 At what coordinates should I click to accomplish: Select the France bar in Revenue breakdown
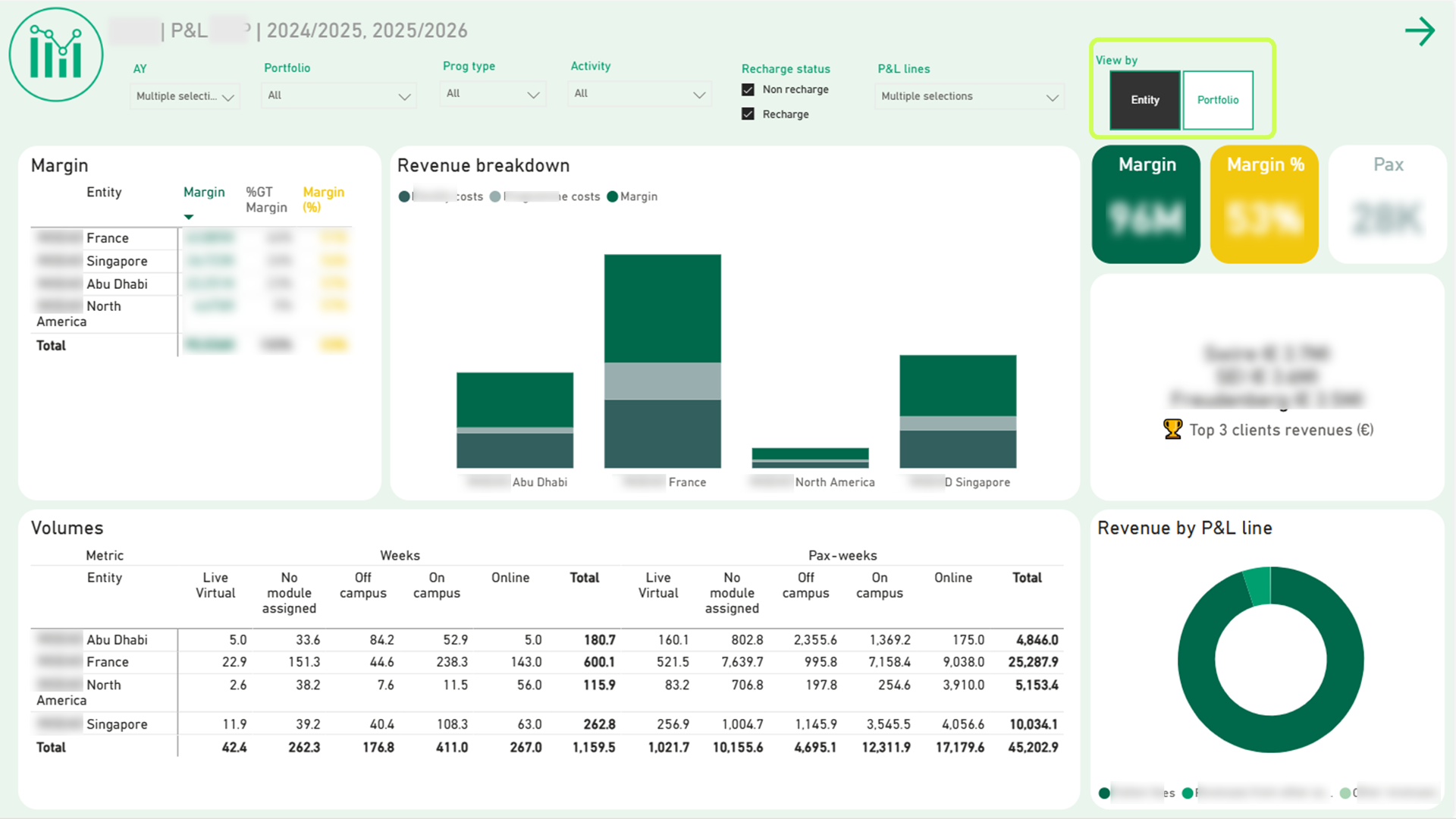tap(662, 361)
